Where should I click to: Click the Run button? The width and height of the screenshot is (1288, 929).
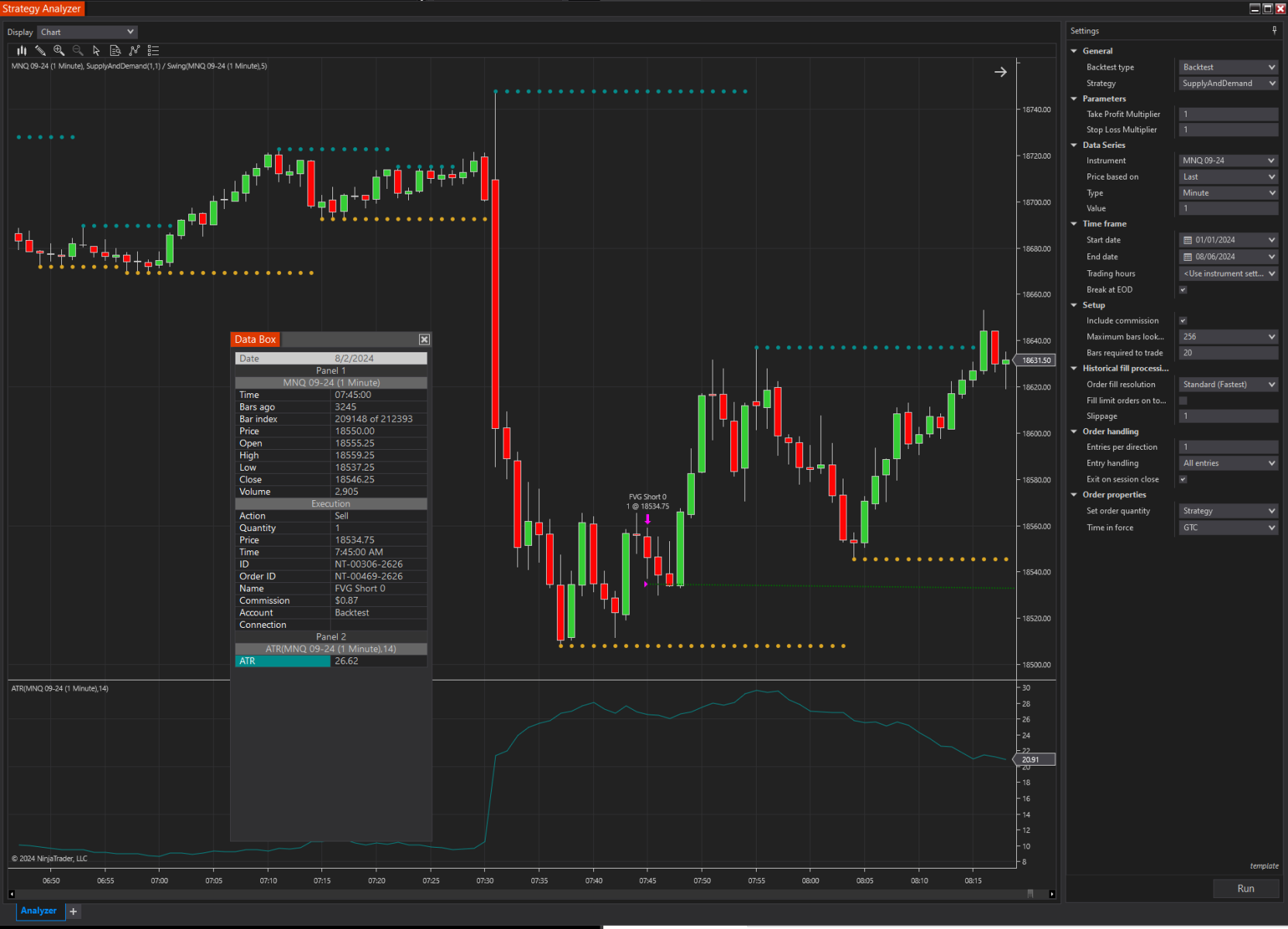1245,889
